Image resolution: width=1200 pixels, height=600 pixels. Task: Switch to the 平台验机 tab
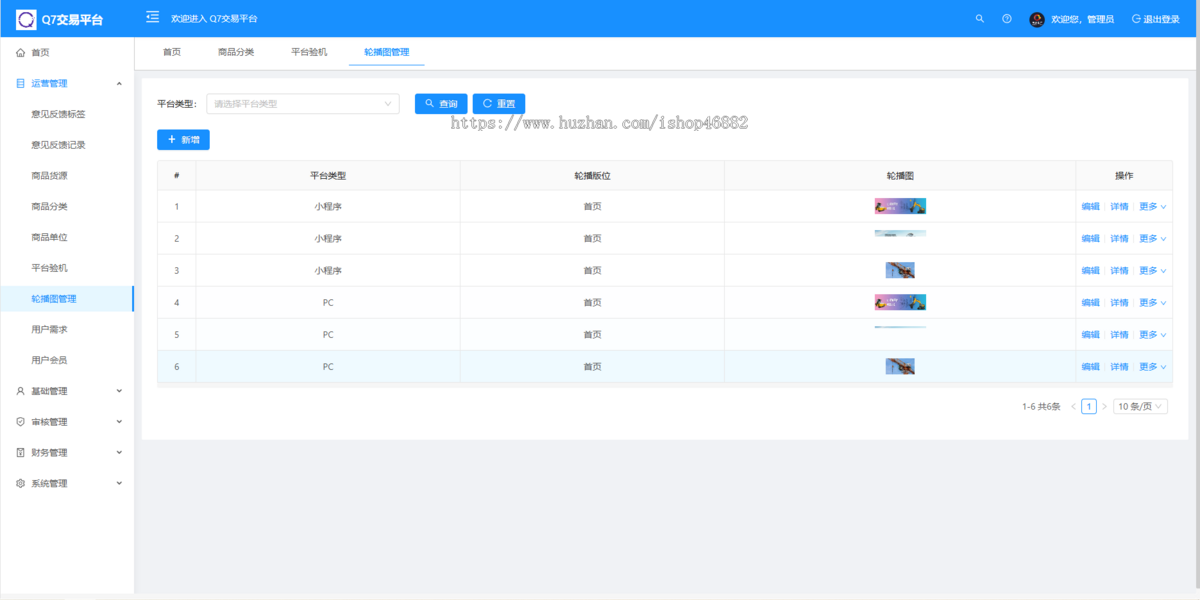point(309,52)
